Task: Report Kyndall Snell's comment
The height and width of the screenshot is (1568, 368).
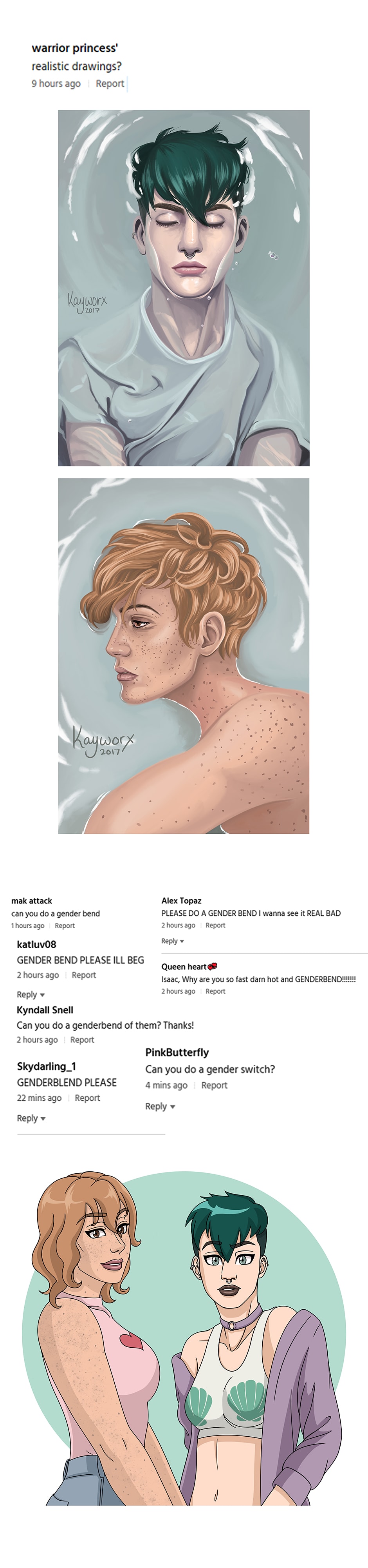Action: [82, 1040]
